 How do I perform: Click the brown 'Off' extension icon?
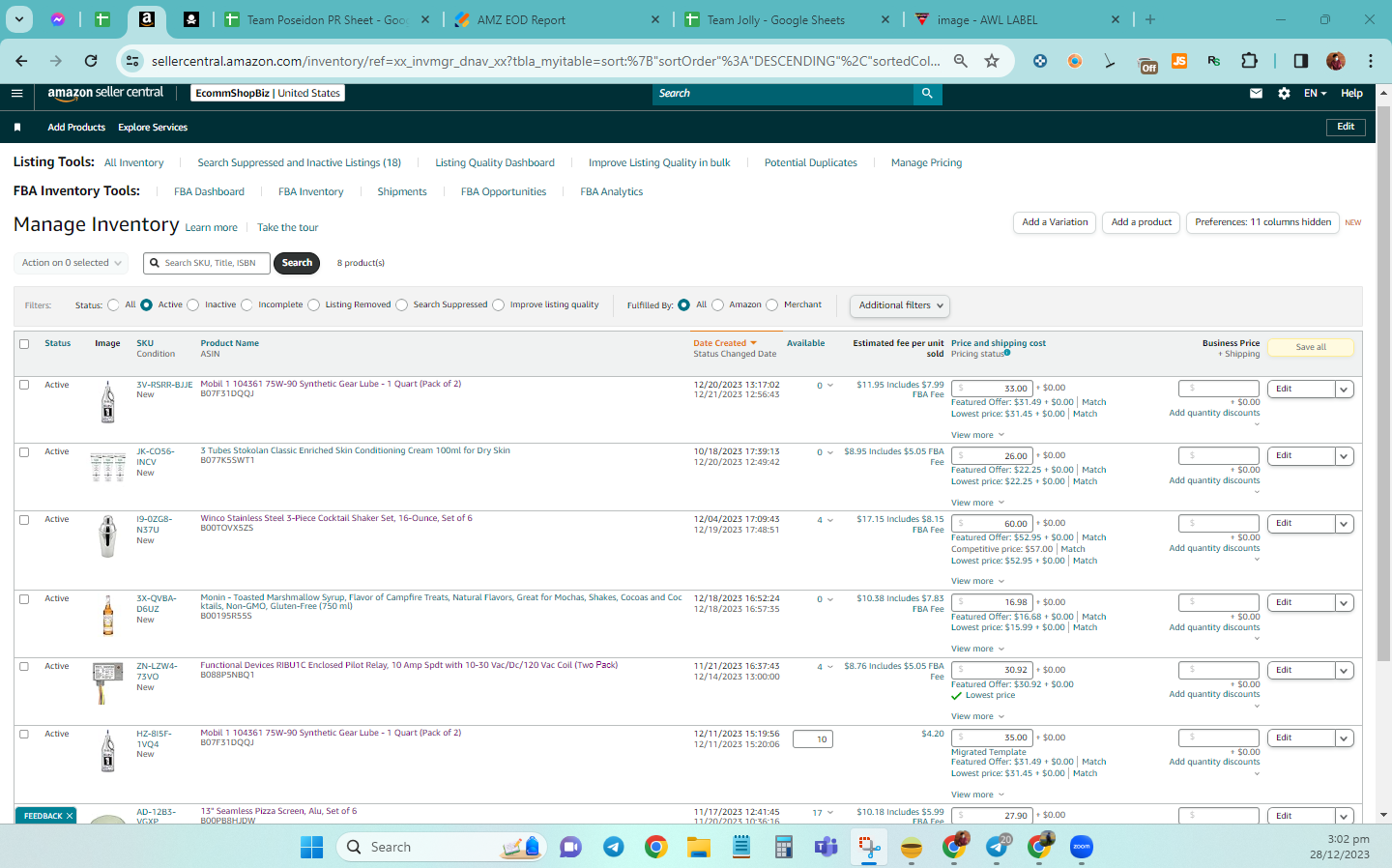[x=1148, y=64]
